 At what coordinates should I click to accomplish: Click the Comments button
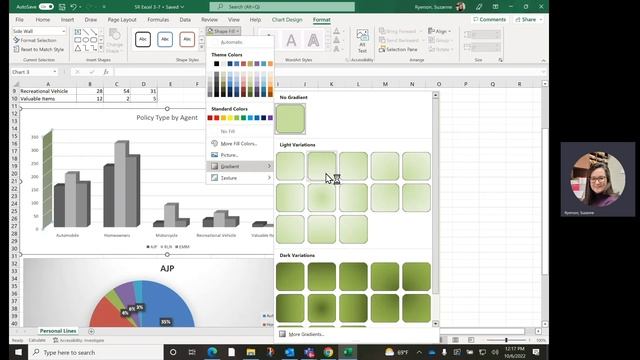click(489, 20)
